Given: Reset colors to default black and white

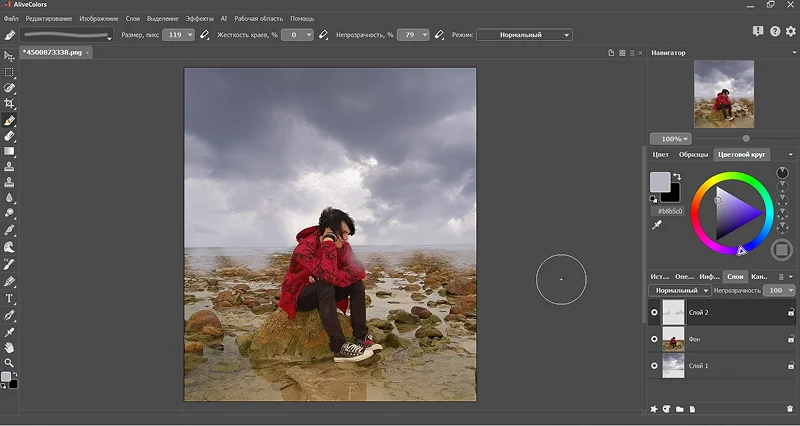Looking at the screenshot, I should (x=654, y=199).
